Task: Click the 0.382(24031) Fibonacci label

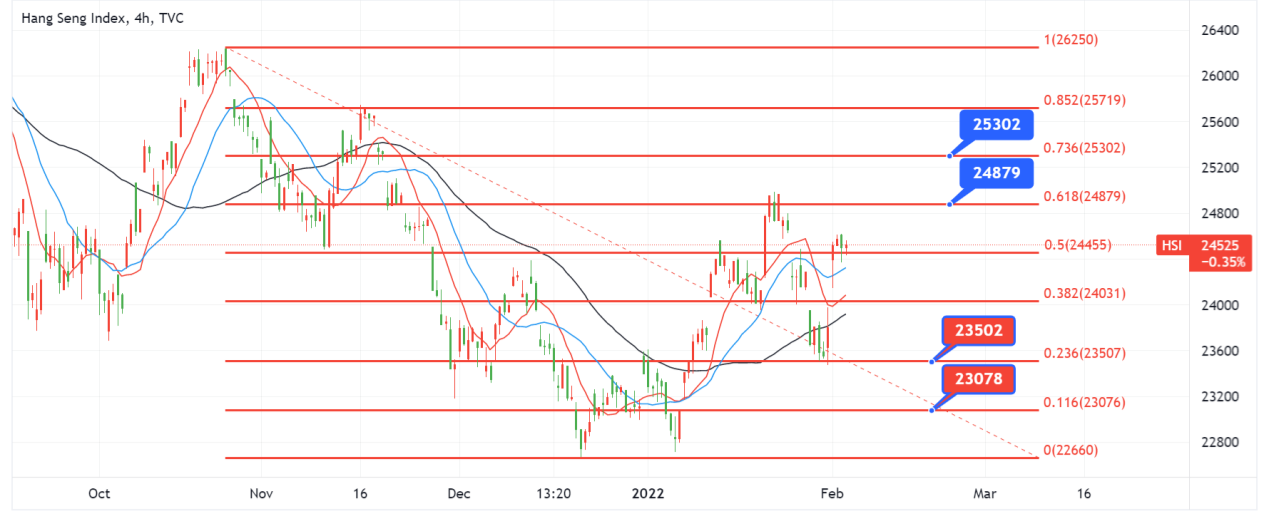Action: pyautogui.click(x=1084, y=293)
